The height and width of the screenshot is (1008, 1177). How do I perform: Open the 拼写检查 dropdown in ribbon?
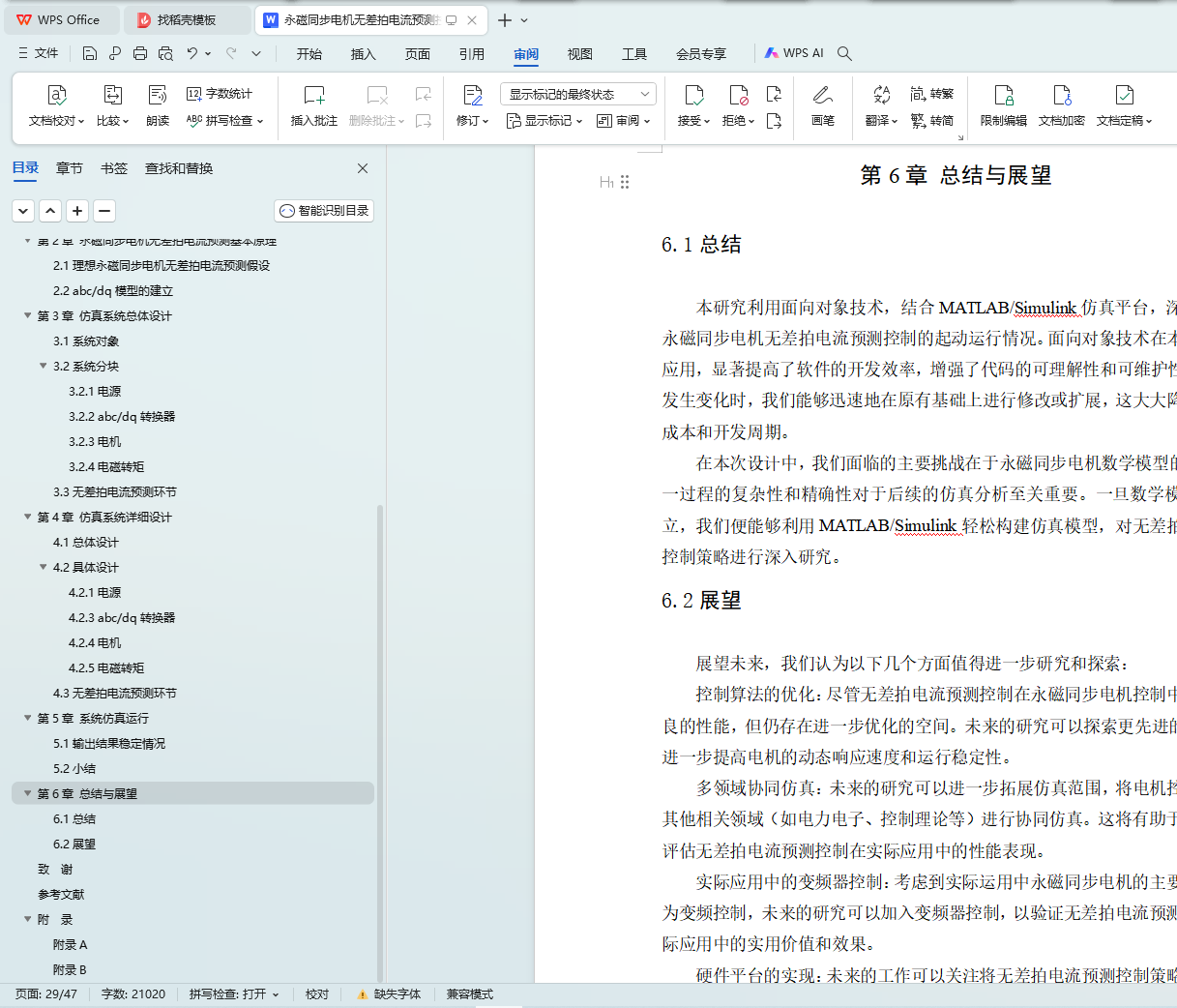(224, 121)
